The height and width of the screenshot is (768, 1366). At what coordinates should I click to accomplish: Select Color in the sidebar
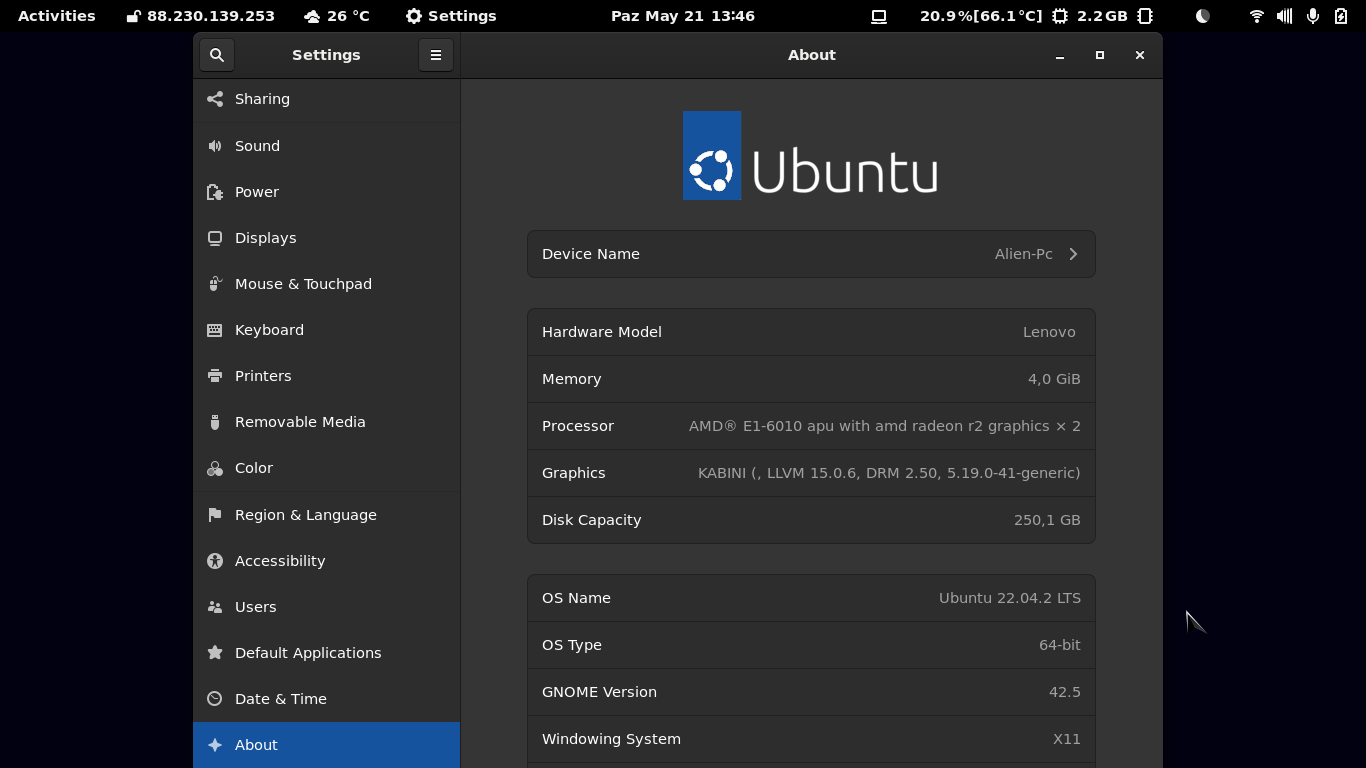[327, 468]
